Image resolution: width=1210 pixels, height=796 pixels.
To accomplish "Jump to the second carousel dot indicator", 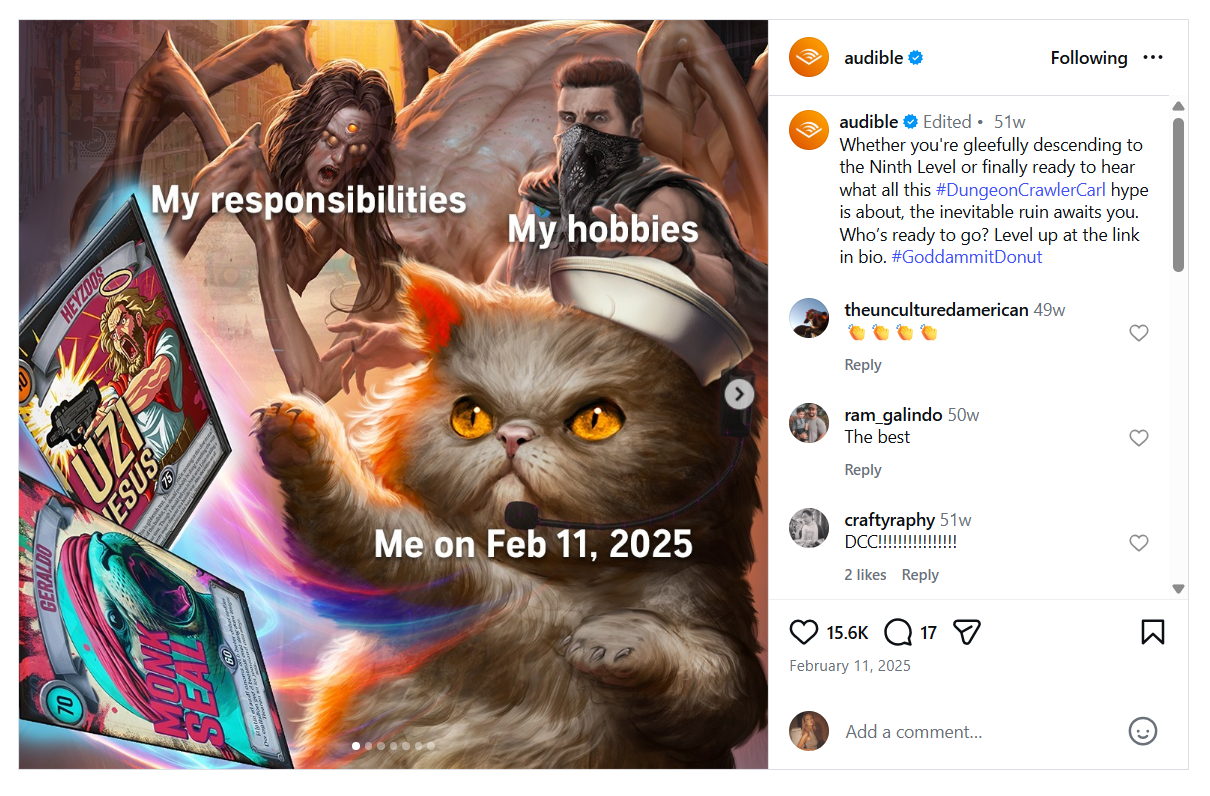I will (x=368, y=746).
